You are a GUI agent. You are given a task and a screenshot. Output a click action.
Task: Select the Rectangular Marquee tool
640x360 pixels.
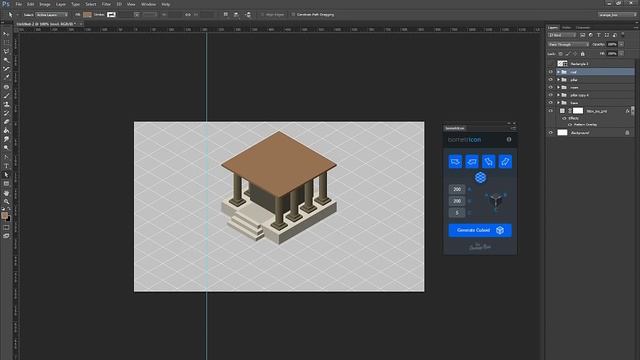tap(6, 42)
